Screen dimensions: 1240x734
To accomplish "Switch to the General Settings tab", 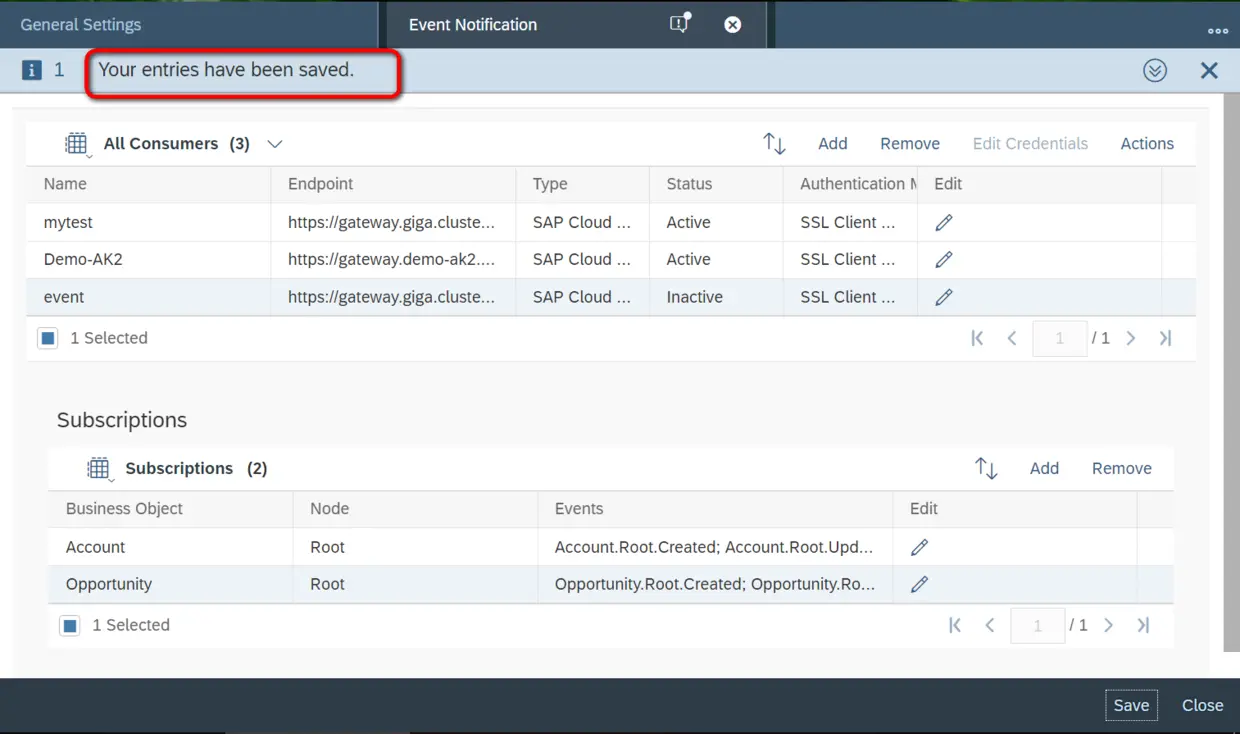I will point(81,25).
